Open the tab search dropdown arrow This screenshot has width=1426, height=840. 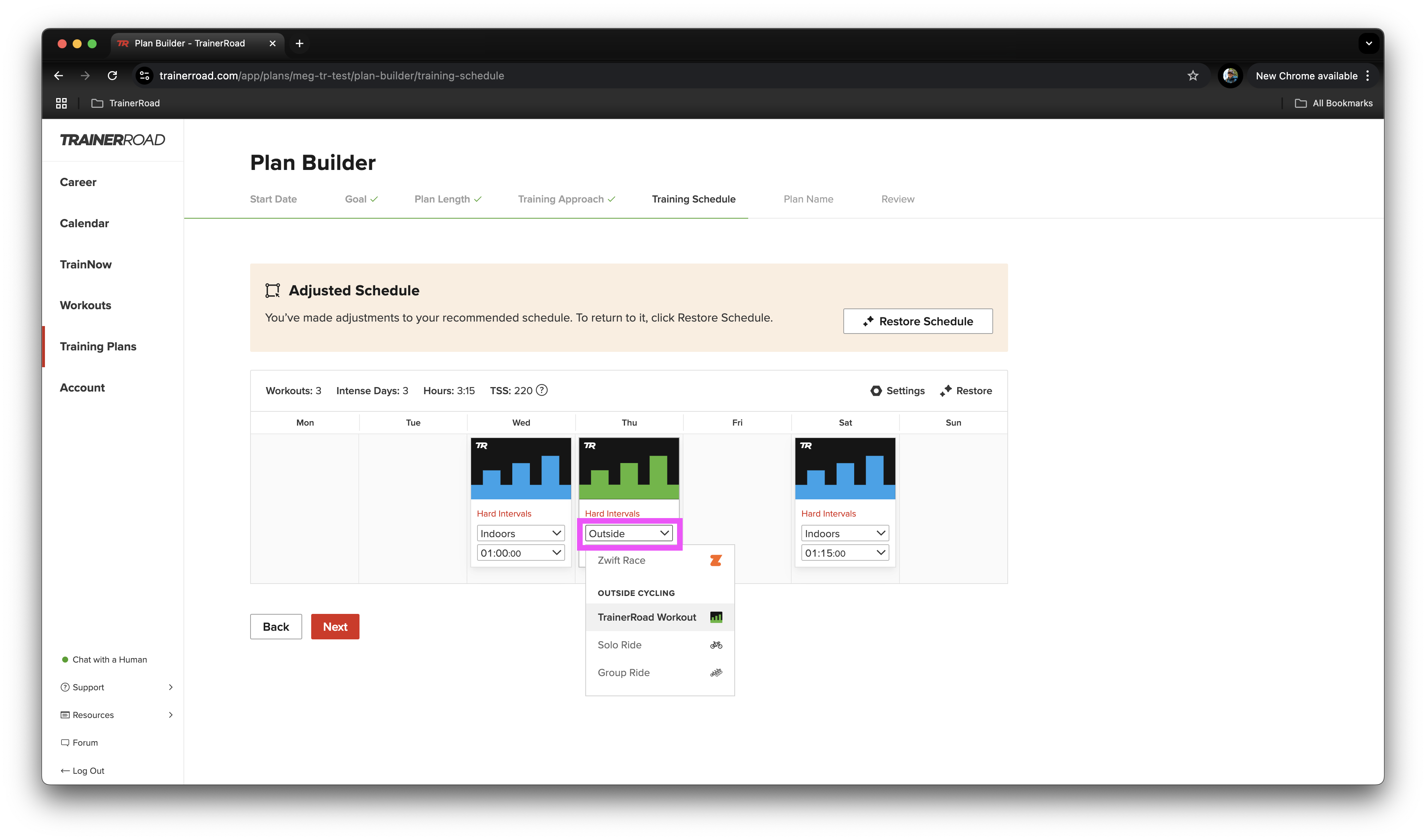1369,43
